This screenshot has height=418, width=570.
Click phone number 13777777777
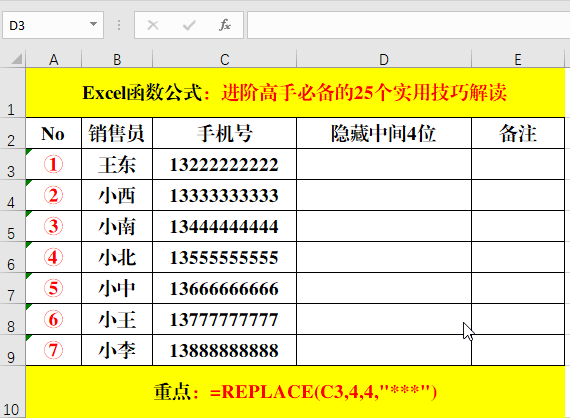coord(225,319)
